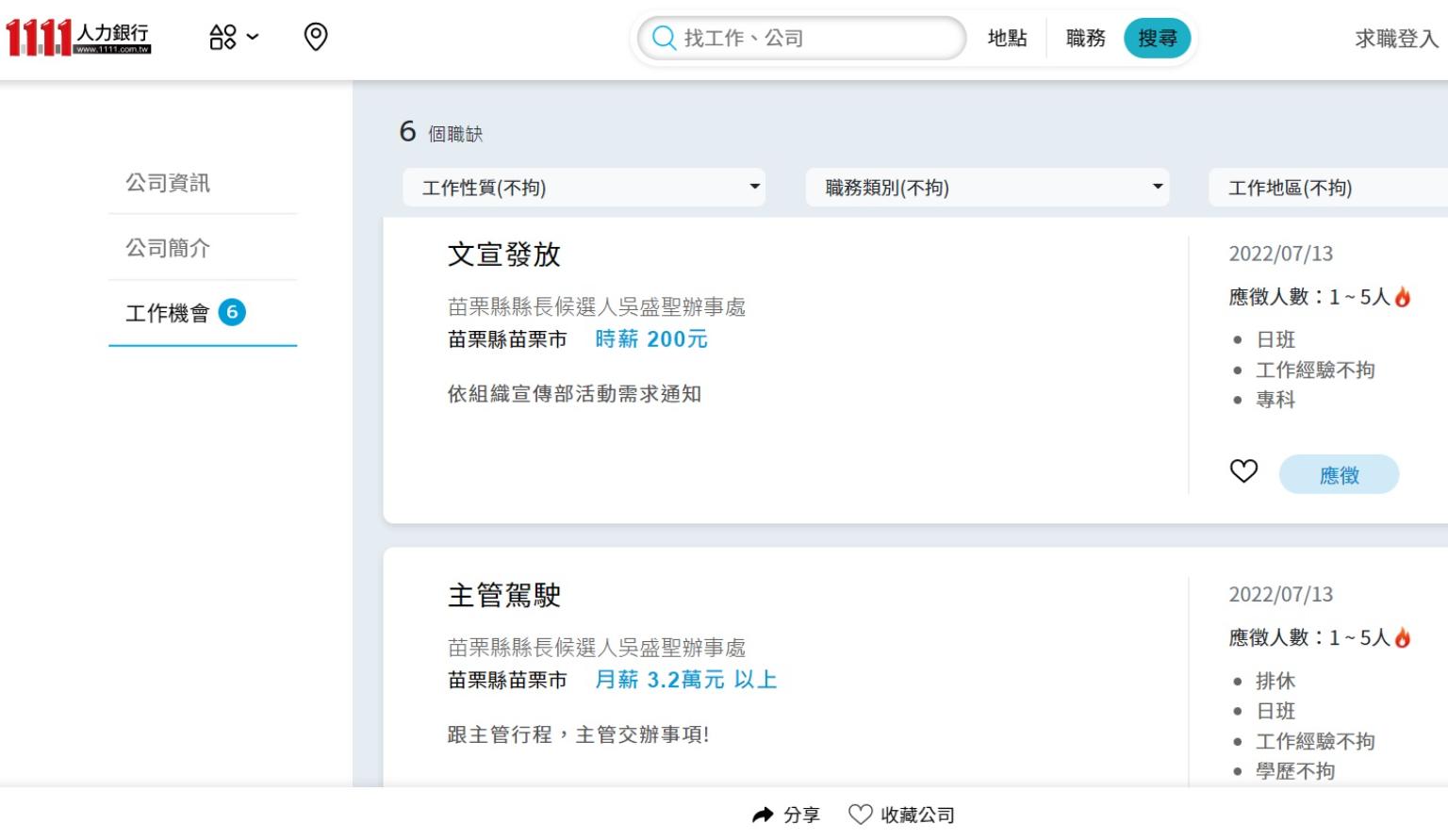The image size is (1448, 840).
Task: Click the fire icon on 文宣發放 listing
Action: pos(1403,298)
